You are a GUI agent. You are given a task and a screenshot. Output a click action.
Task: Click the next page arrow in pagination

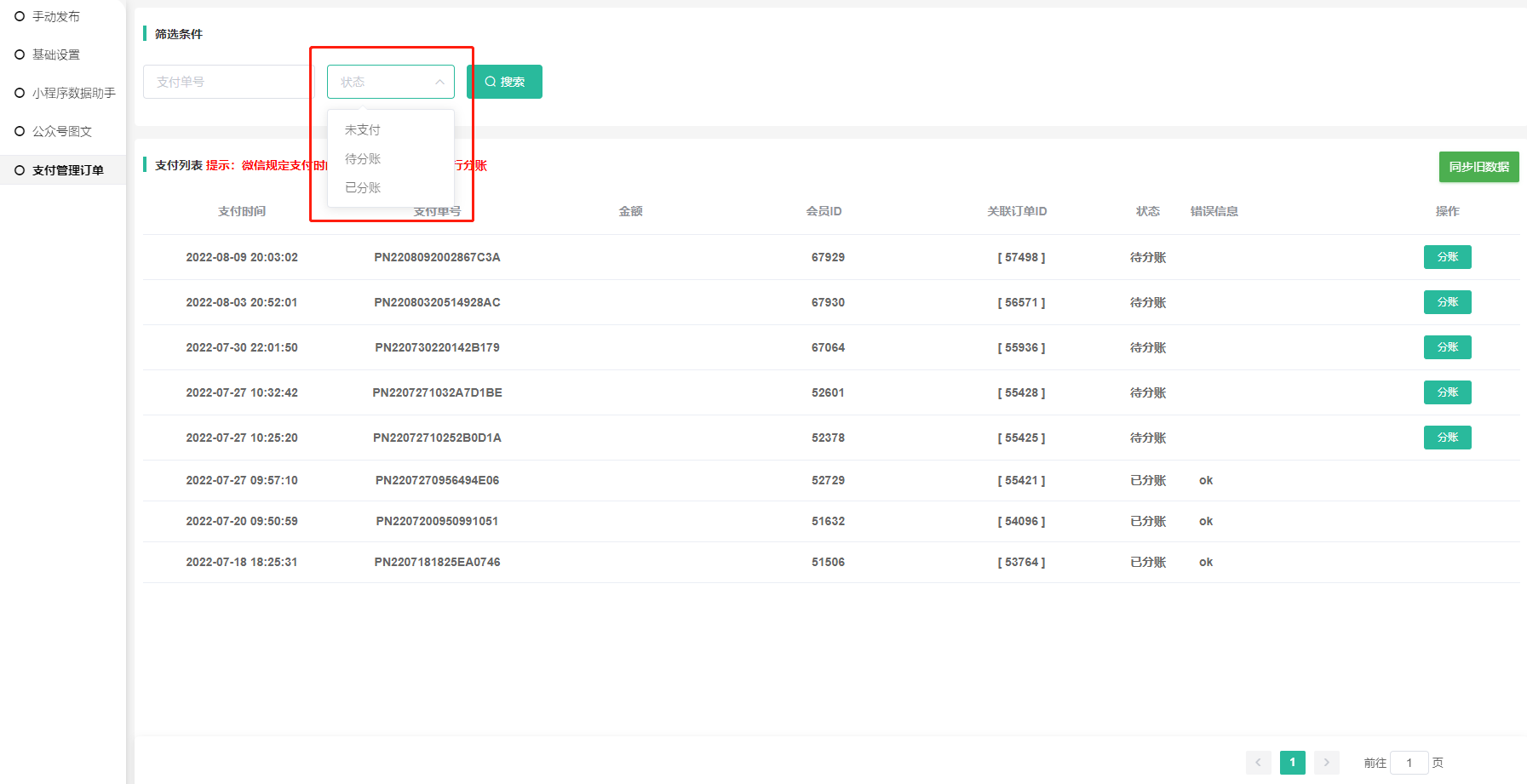1326,763
